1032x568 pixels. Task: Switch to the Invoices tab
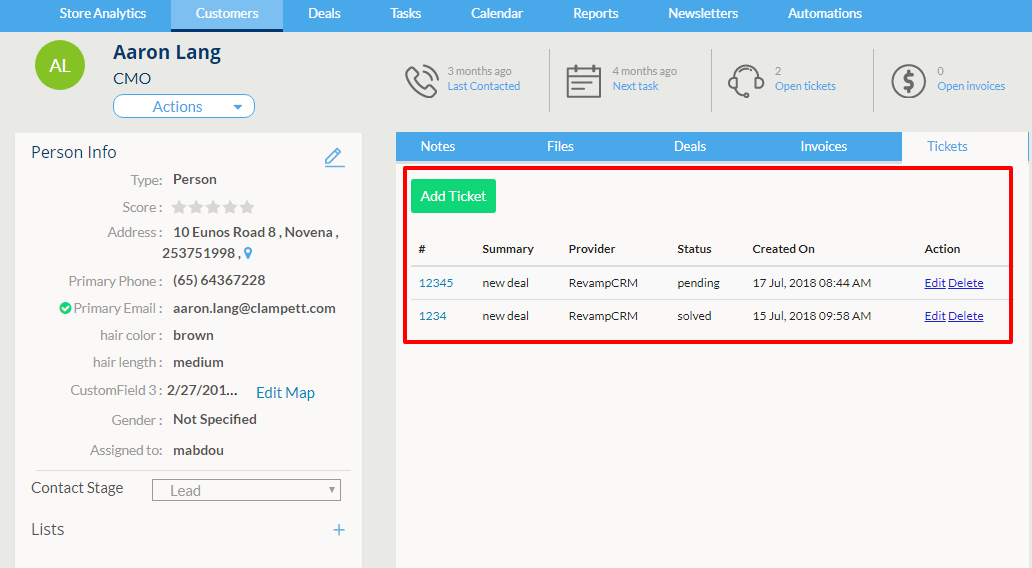coord(823,146)
